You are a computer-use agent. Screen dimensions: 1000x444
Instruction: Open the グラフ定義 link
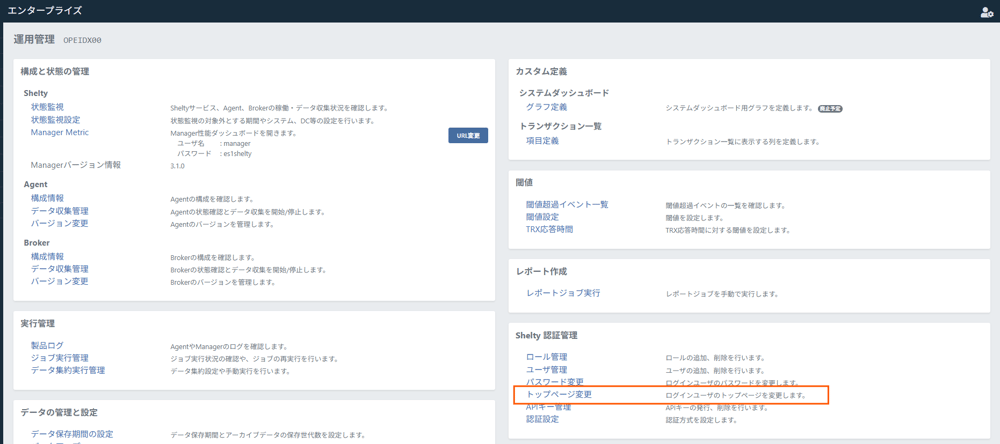(x=546, y=107)
